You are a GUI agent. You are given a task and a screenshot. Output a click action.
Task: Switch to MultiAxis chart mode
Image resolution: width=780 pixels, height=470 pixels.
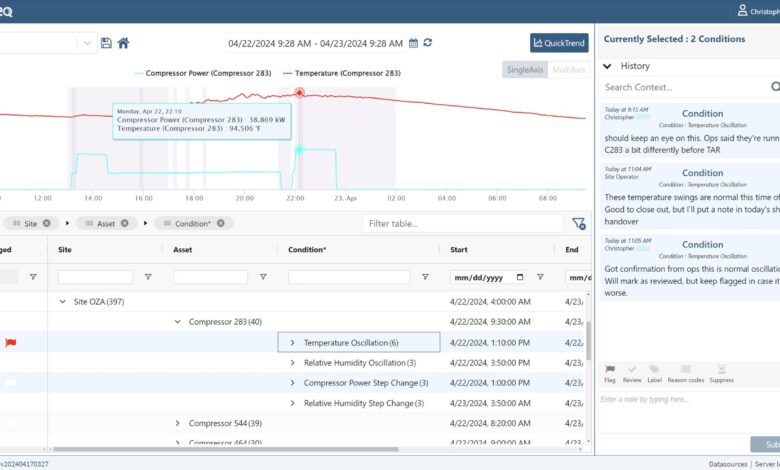point(569,70)
